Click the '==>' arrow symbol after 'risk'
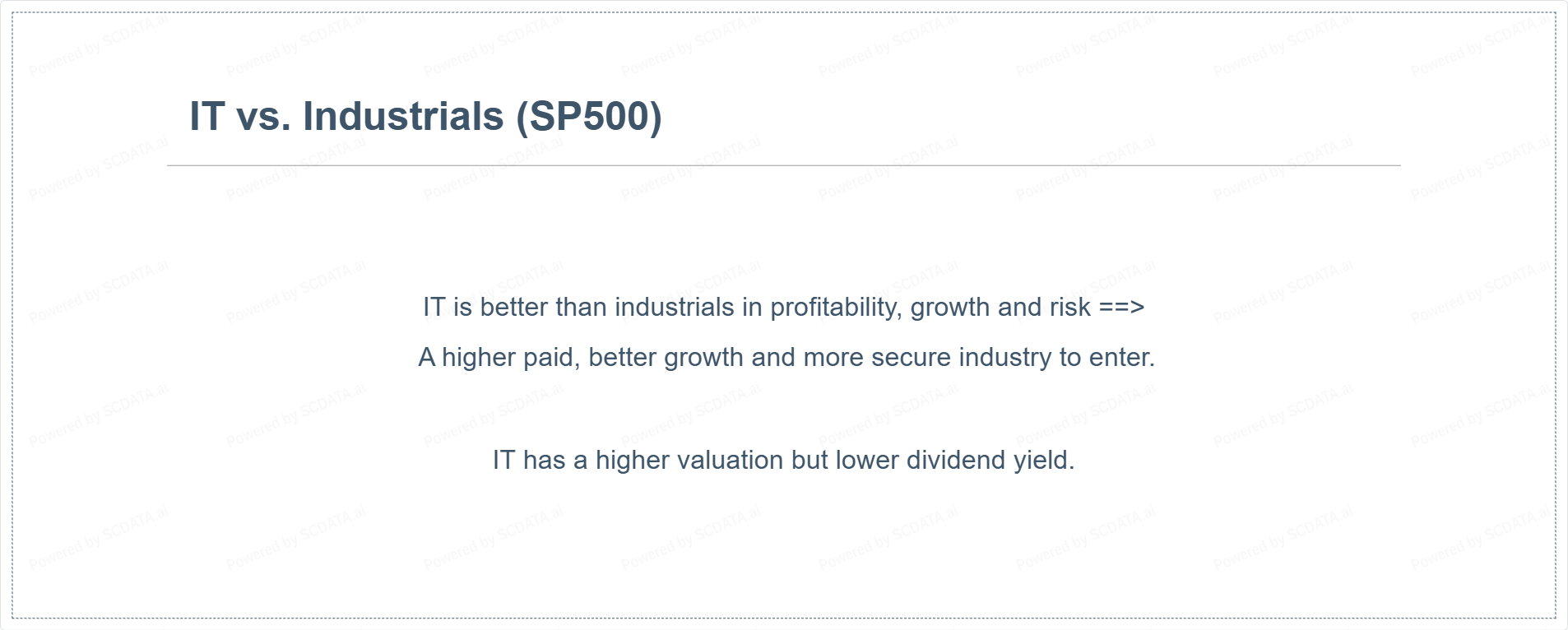 point(1121,308)
